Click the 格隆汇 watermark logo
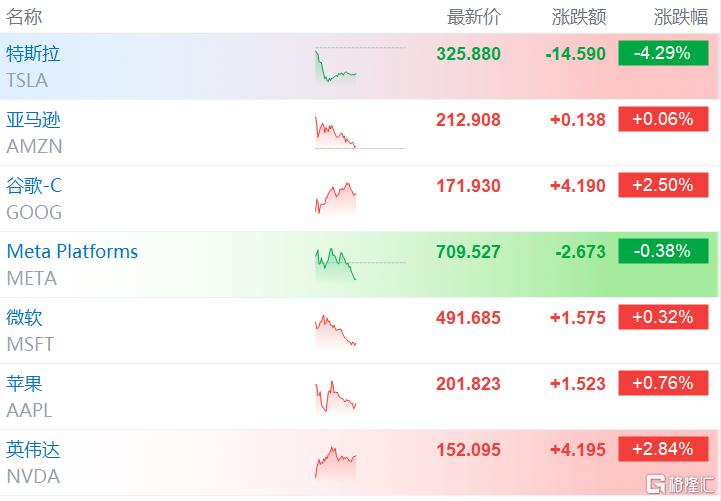 click(x=681, y=484)
